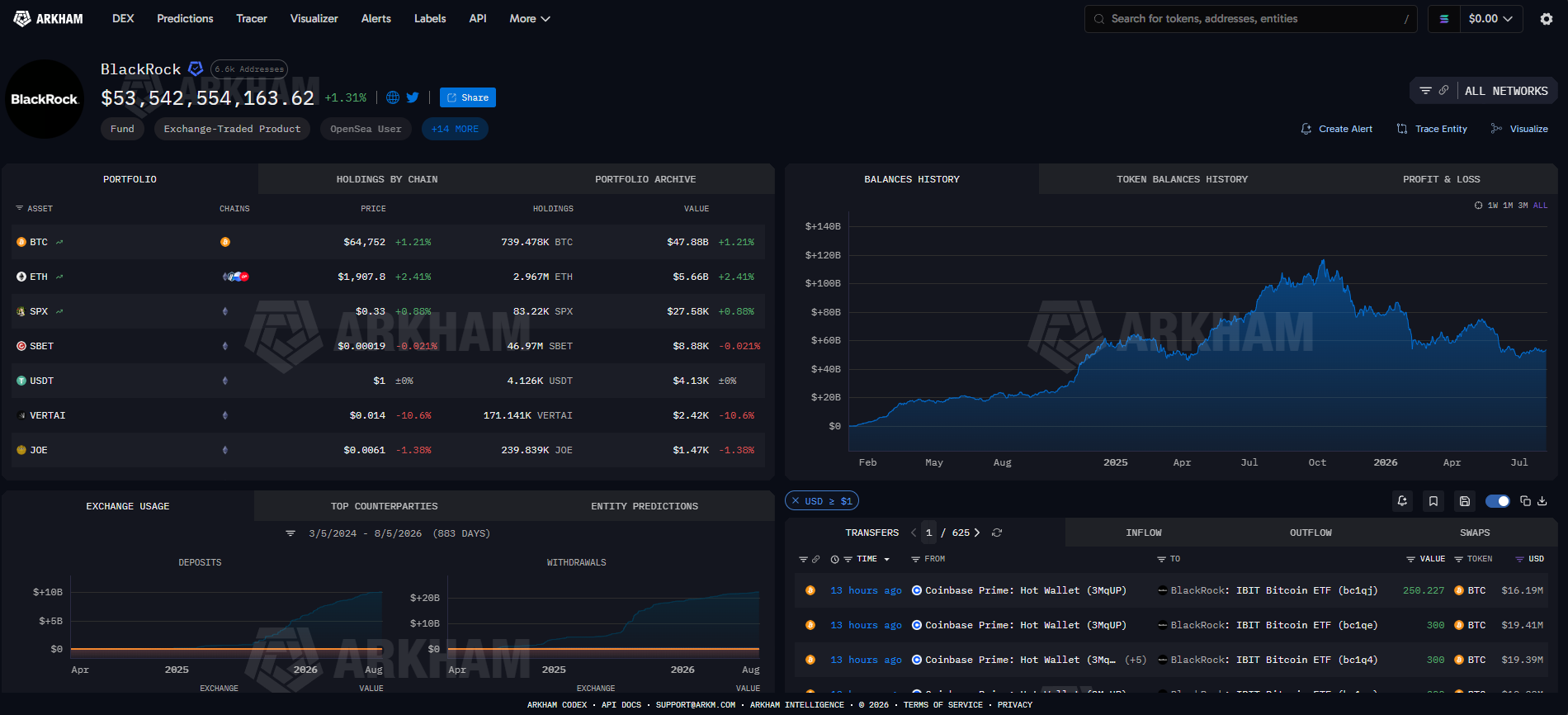Click the transfers page number box
This screenshot has height=715, width=1568.
pos(929,533)
